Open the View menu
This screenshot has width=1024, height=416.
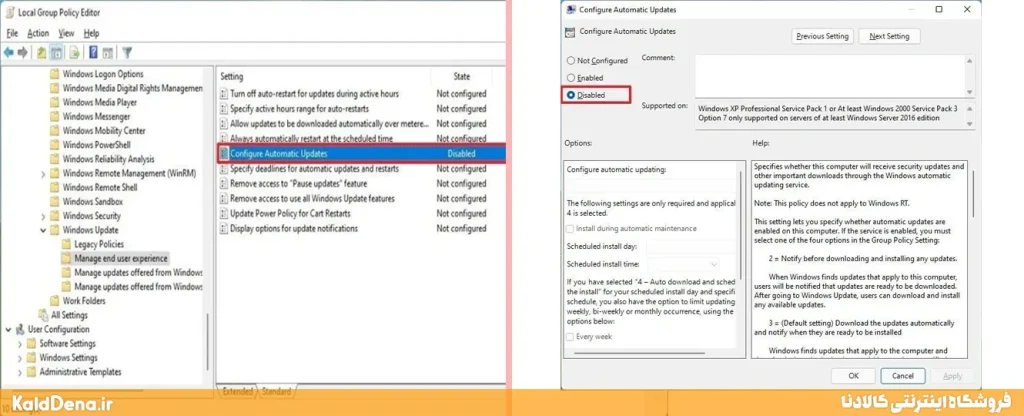click(x=66, y=33)
